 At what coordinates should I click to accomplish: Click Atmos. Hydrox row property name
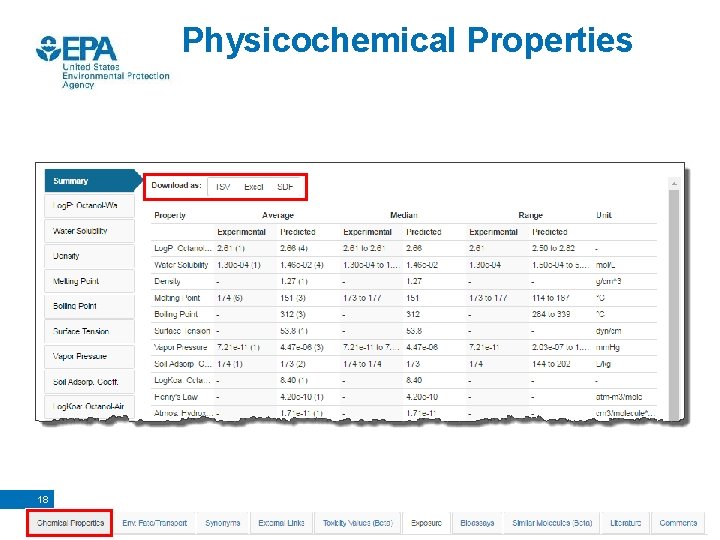pos(183,413)
